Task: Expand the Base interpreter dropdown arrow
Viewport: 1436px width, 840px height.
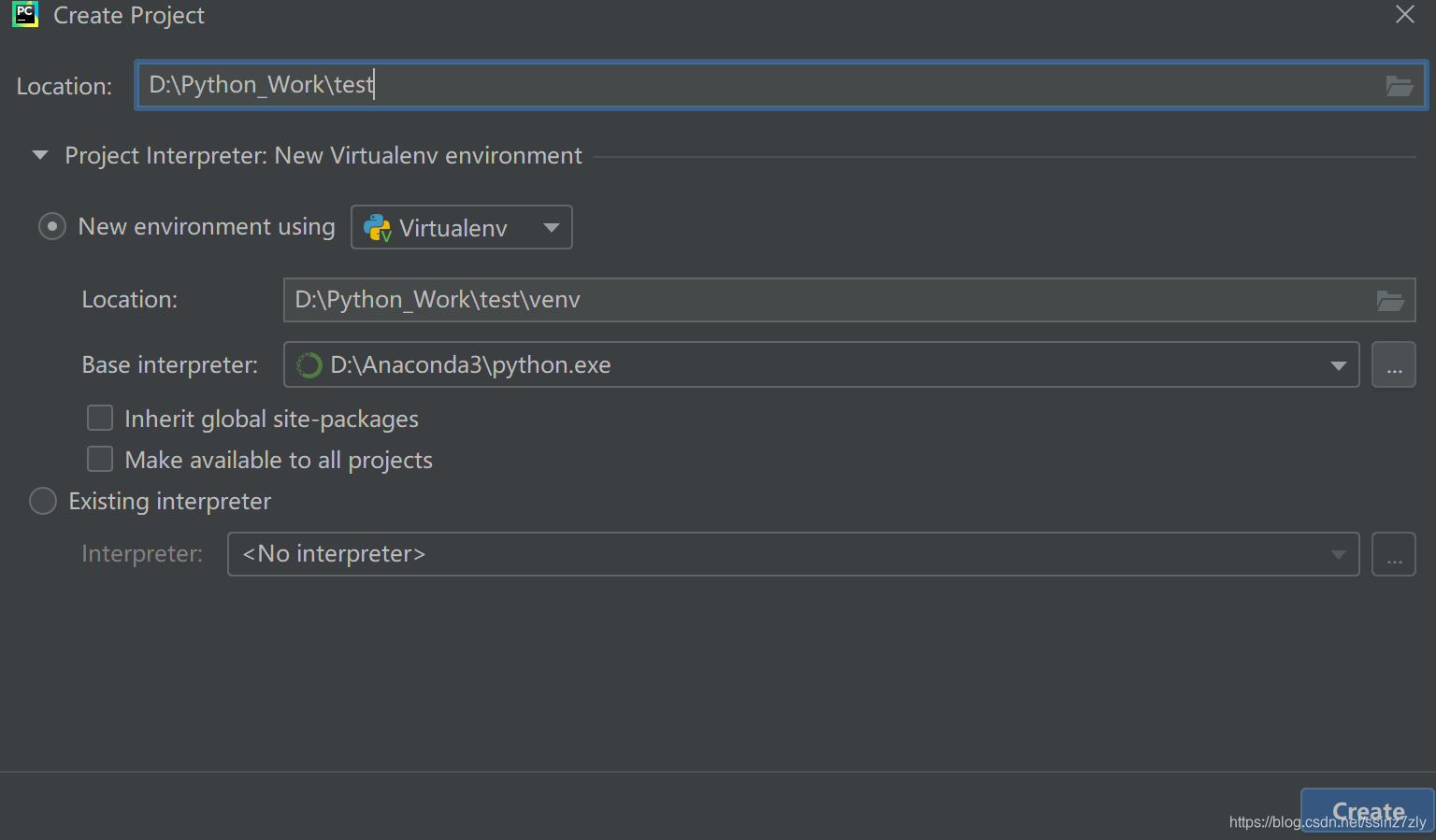Action: 1338,365
